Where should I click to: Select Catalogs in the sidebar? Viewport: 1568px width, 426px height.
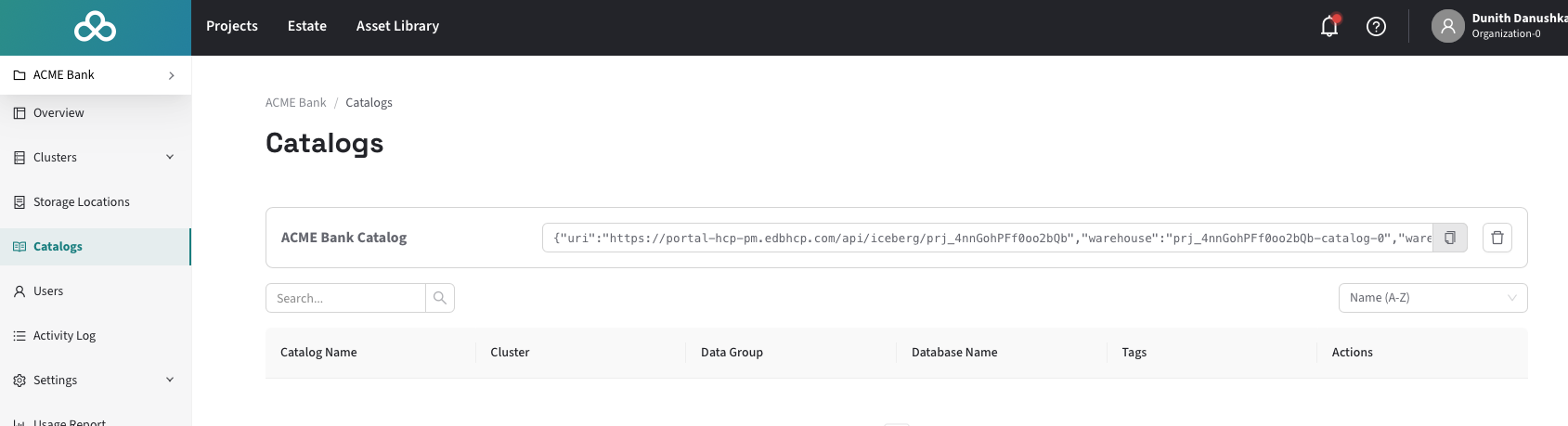(x=96, y=247)
